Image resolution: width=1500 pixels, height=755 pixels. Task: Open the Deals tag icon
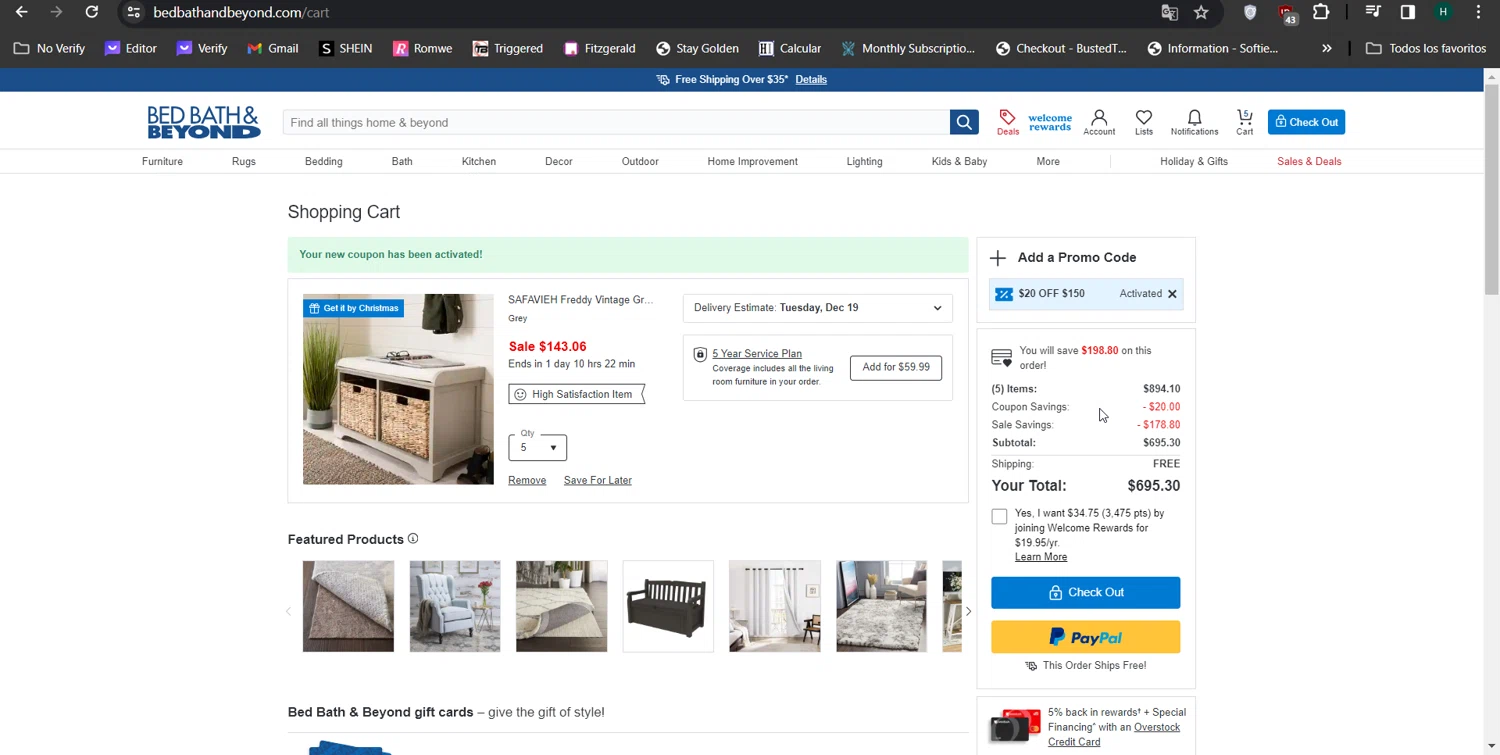coord(1008,122)
